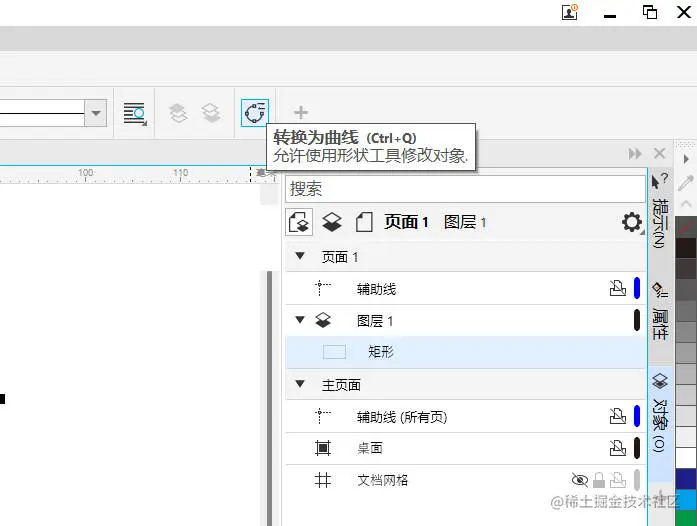Click the guides icon beside 辅助线 (所有页)

click(323, 416)
